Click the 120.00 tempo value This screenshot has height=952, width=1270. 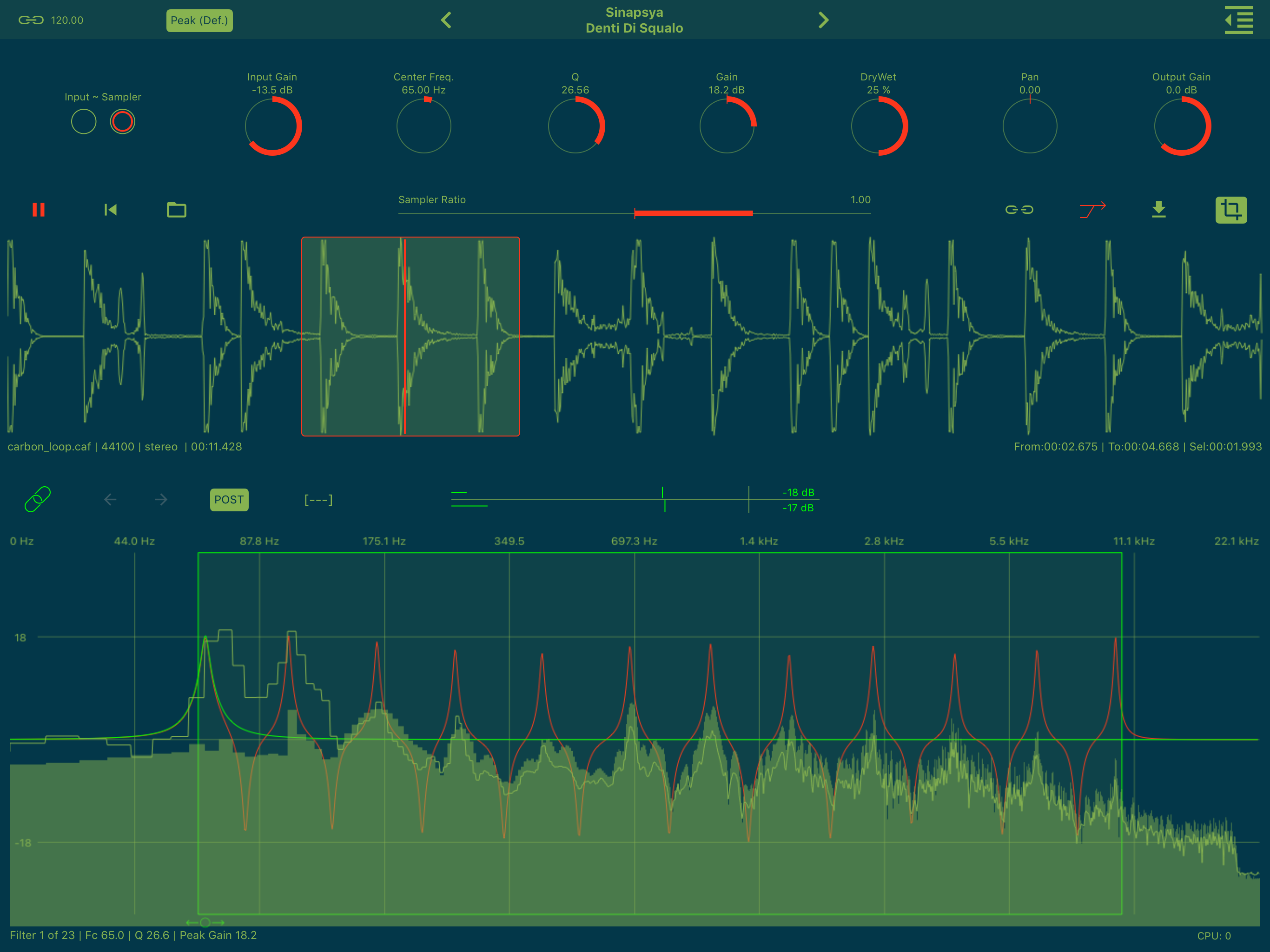pyautogui.click(x=67, y=20)
